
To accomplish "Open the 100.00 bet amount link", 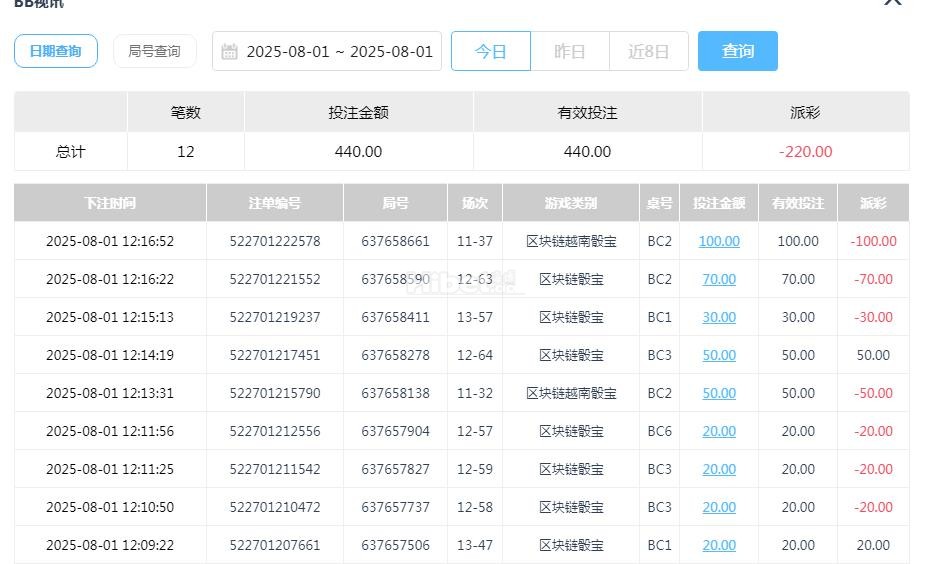I will (x=719, y=241).
